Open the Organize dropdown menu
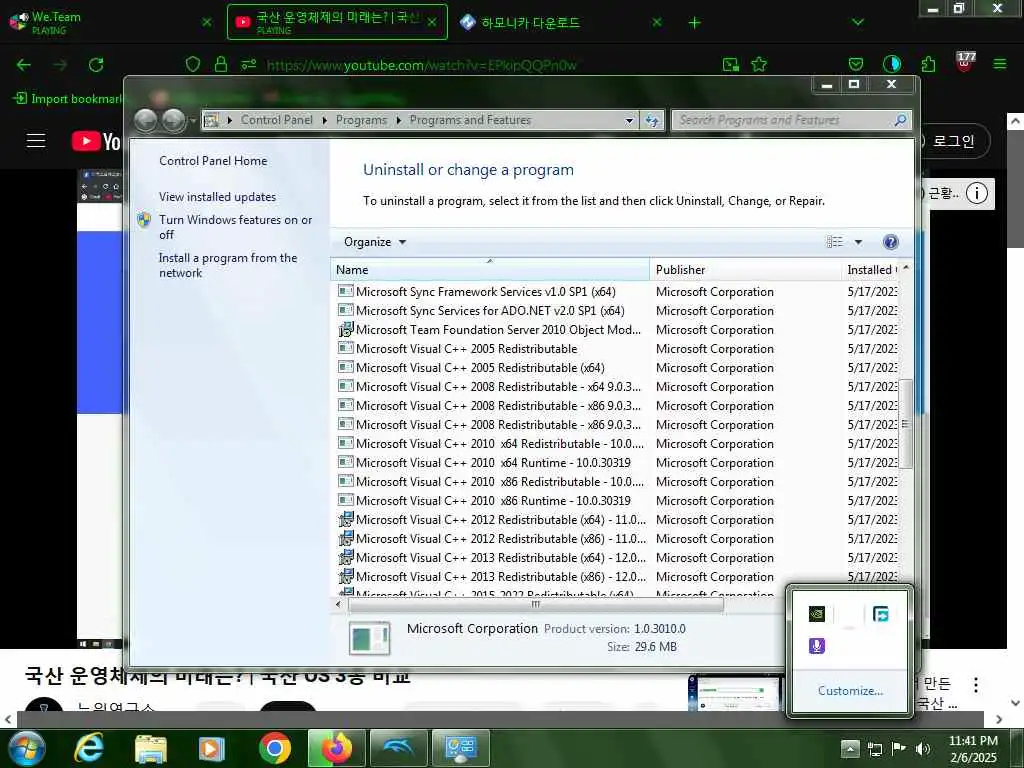The width and height of the screenshot is (1024, 768). (375, 242)
